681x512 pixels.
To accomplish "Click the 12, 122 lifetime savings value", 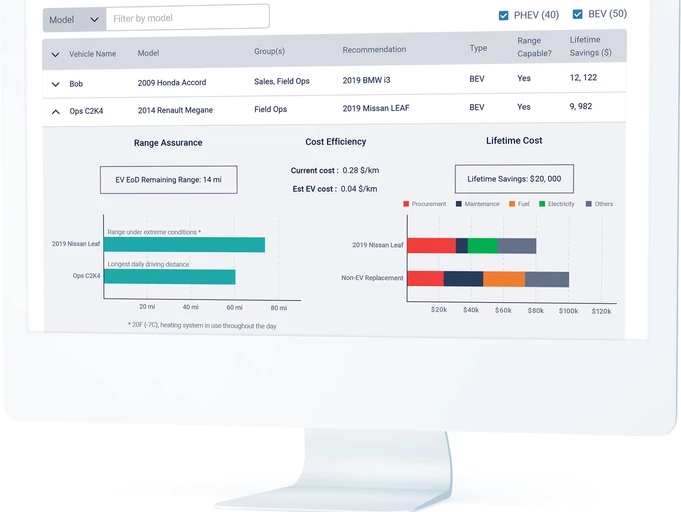I will coord(583,78).
